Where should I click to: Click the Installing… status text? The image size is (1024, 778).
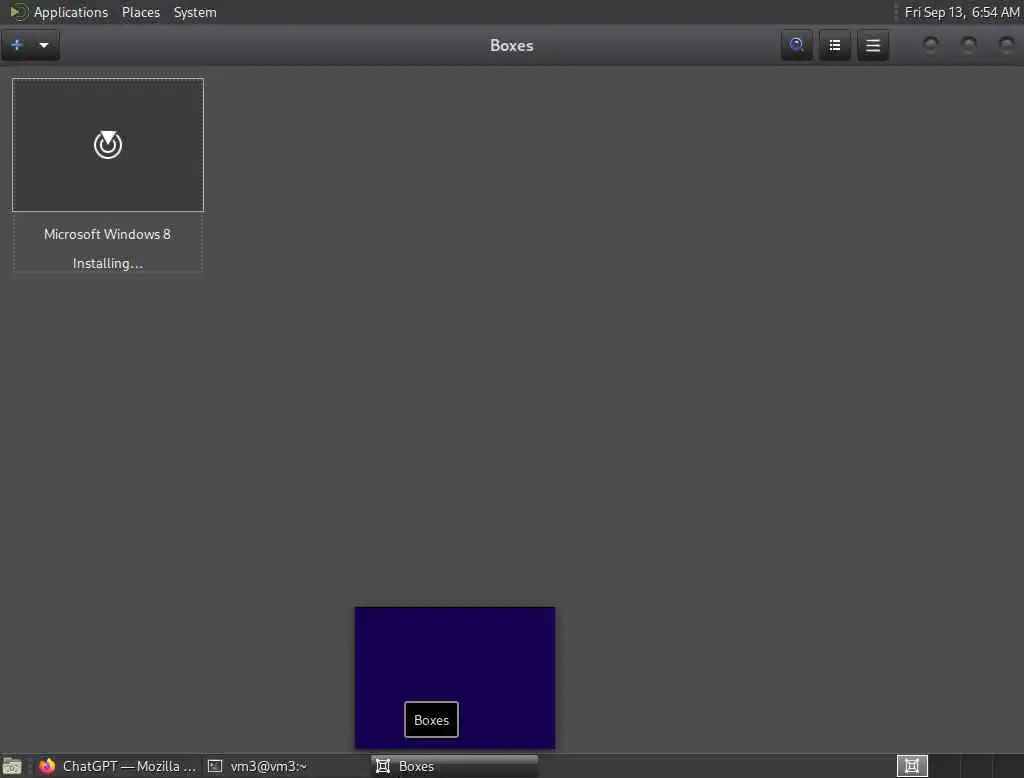tap(108, 263)
